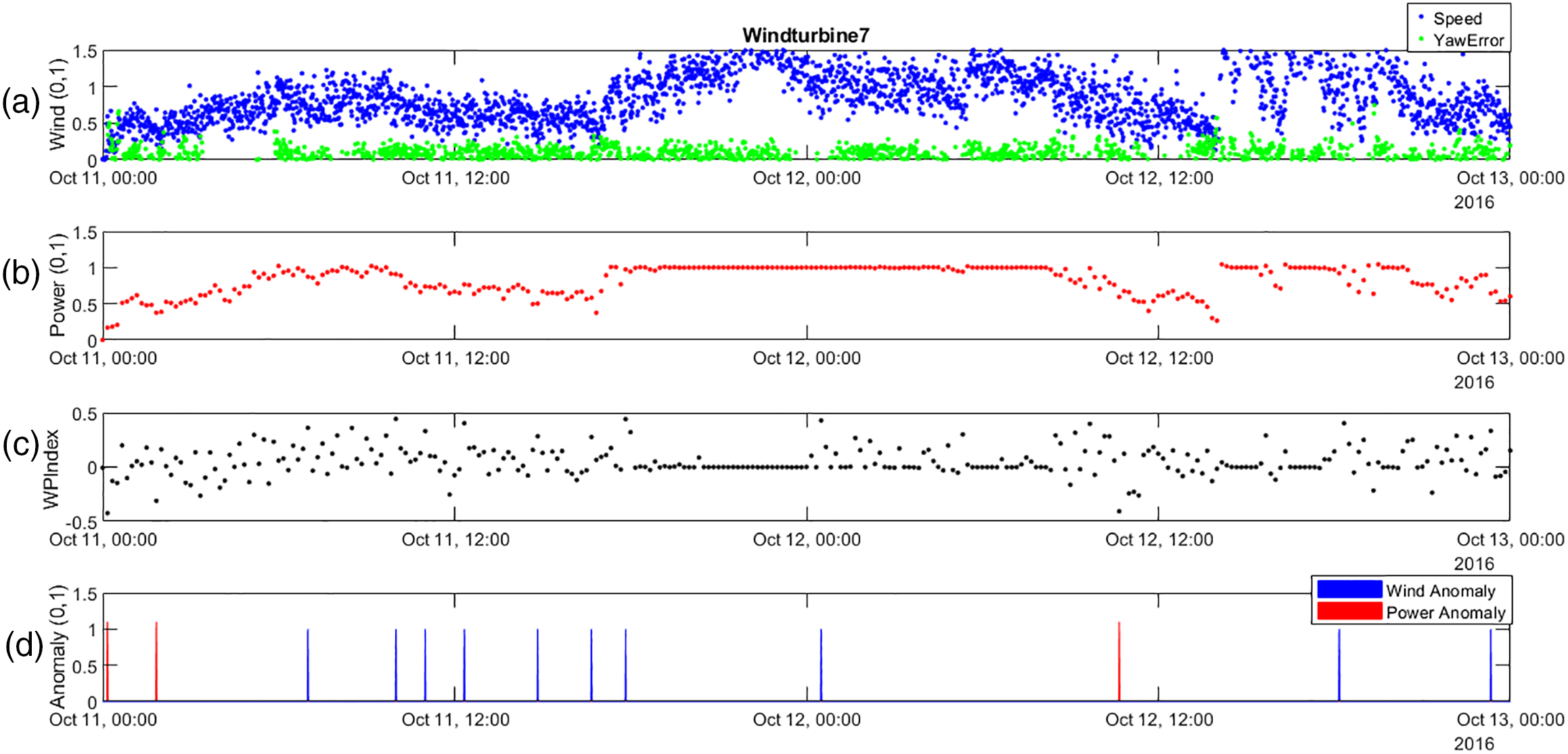
Task: Click the 2016 year label under Power plot
Action: pos(1473,382)
